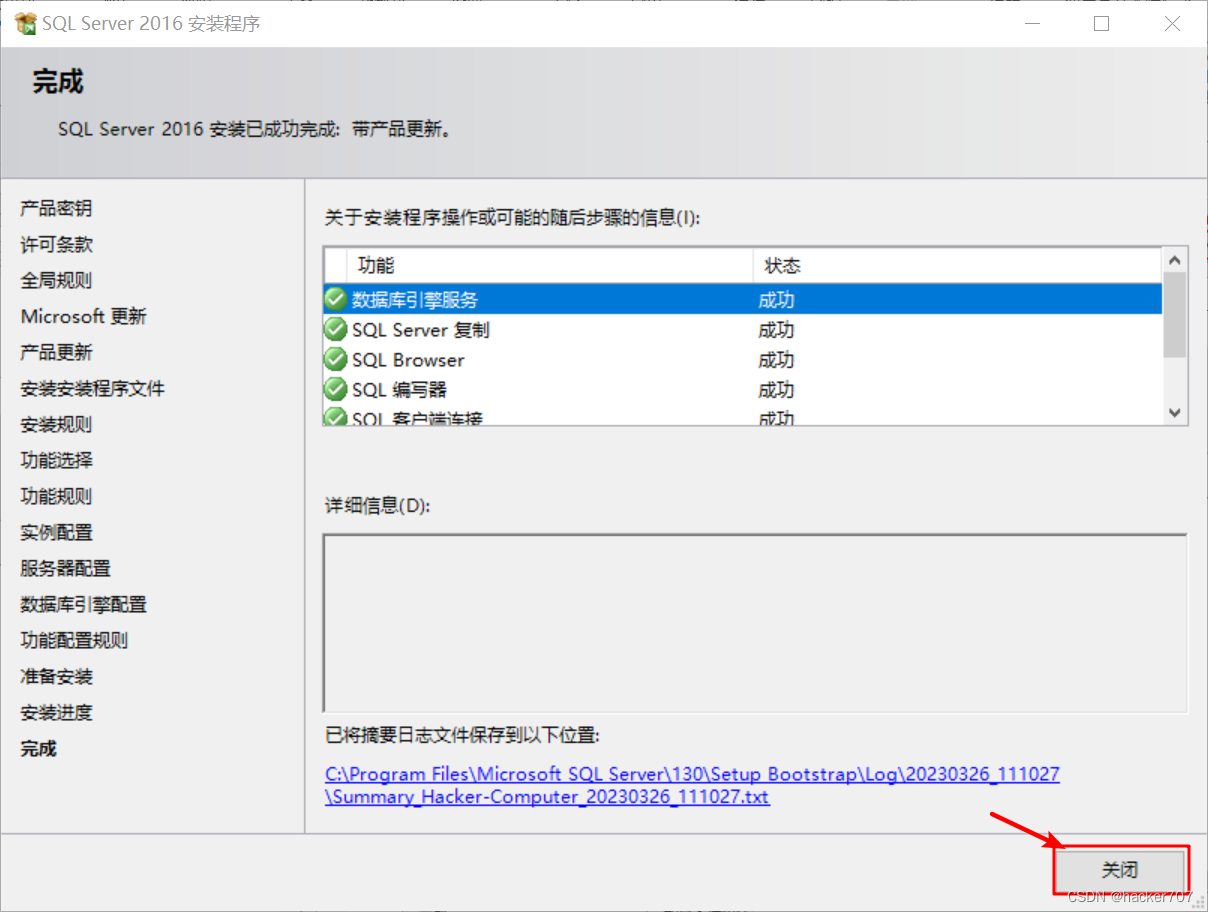Screen dimensions: 1208x912
Task: Click the 关闭 button
Action: pyautogui.click(x=1120, y=869)
